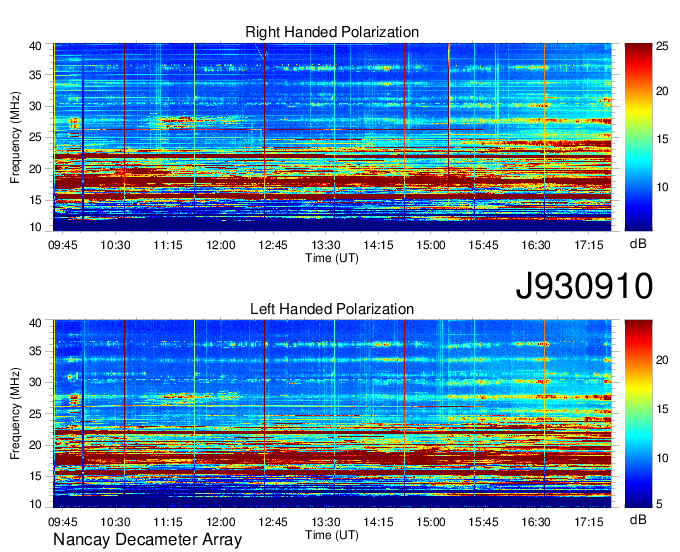Click the Left Handed Polarization spectrogram image
This screenshot has height=552, width=680.
click(332, 414)
